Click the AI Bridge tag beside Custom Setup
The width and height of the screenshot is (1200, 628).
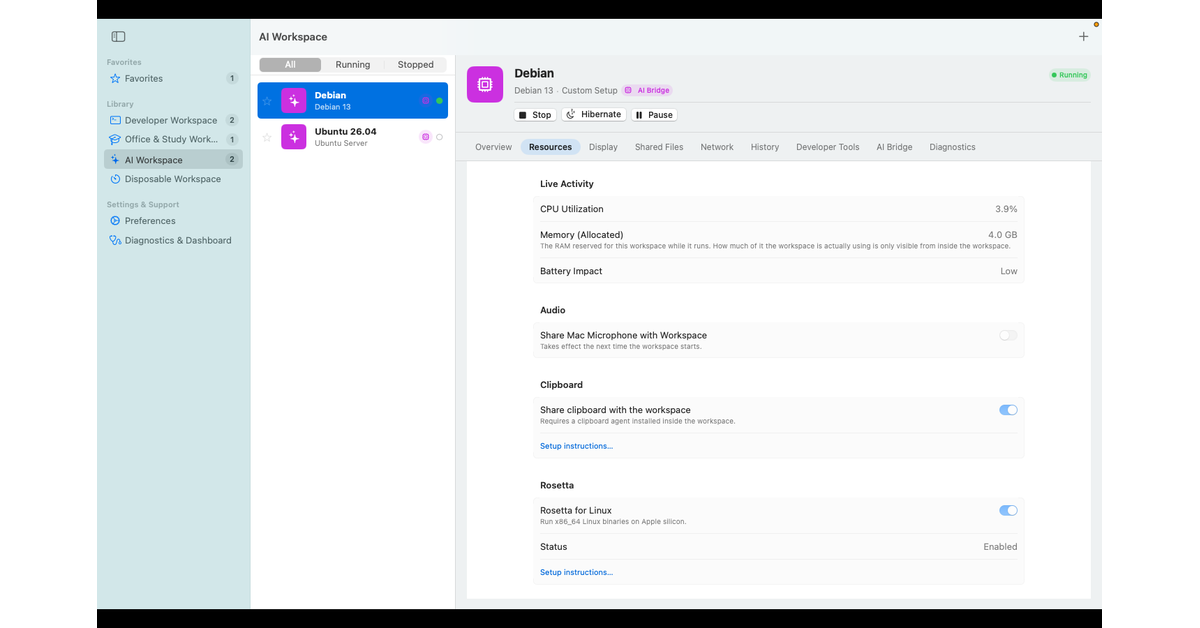[648, 91]
